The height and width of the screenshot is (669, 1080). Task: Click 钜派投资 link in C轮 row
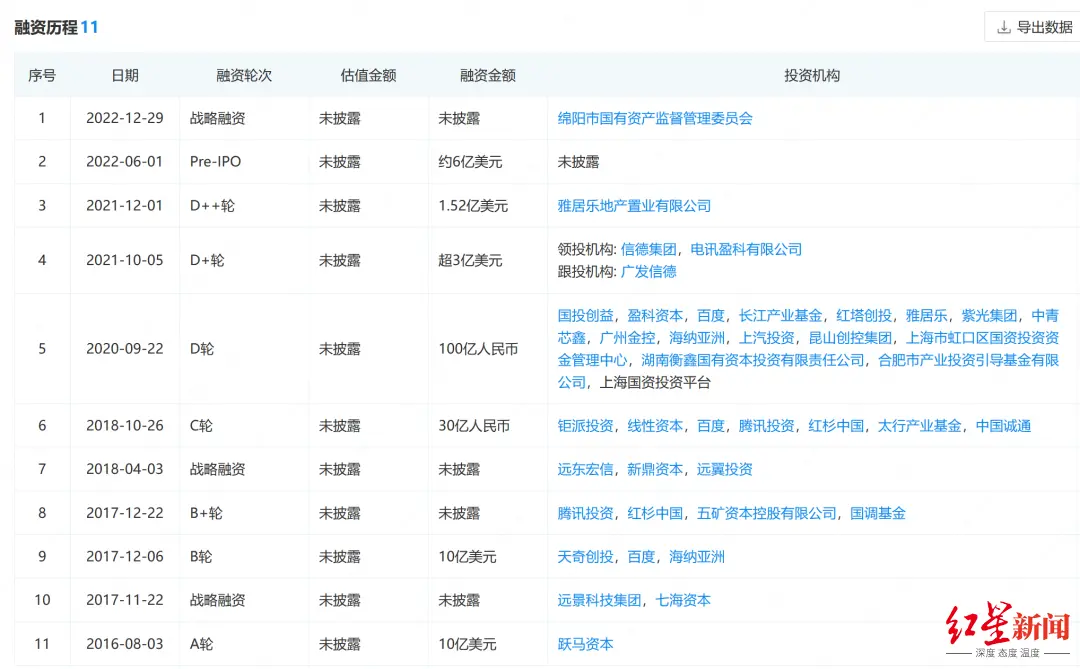coord(585,426)
